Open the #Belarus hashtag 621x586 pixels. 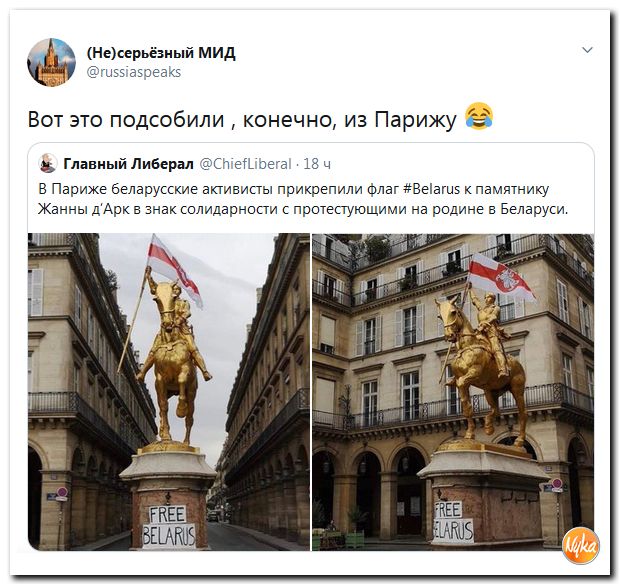[432, 189]
